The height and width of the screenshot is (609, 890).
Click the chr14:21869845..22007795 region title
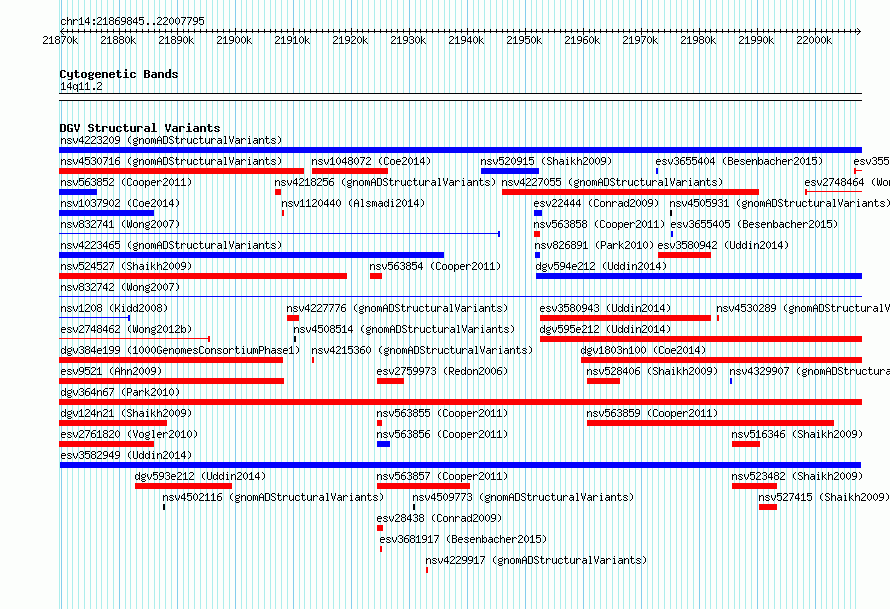pos(132,21)
